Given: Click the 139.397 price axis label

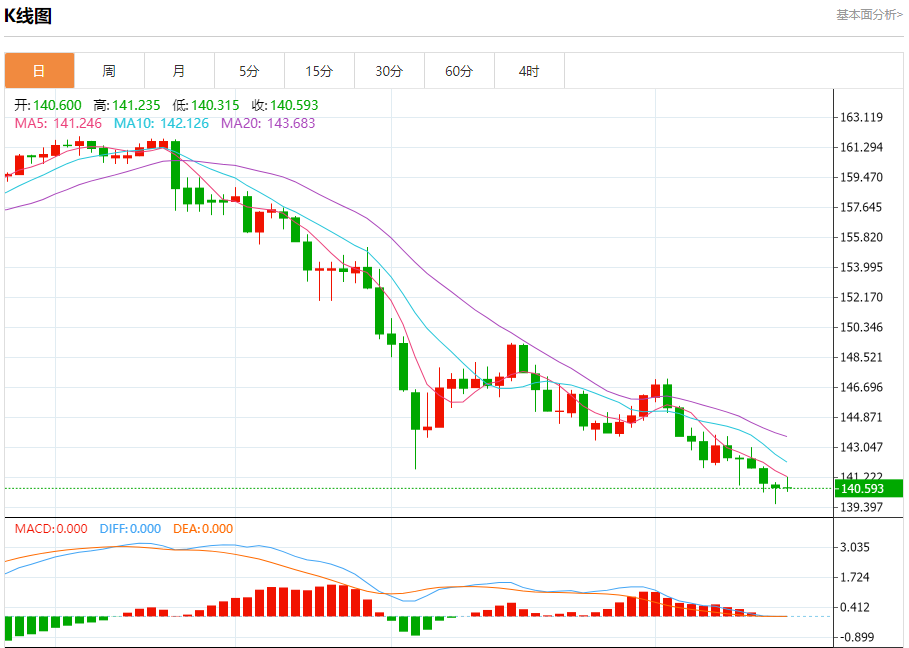Looking at the screenshot, I should tap(861, 507).
